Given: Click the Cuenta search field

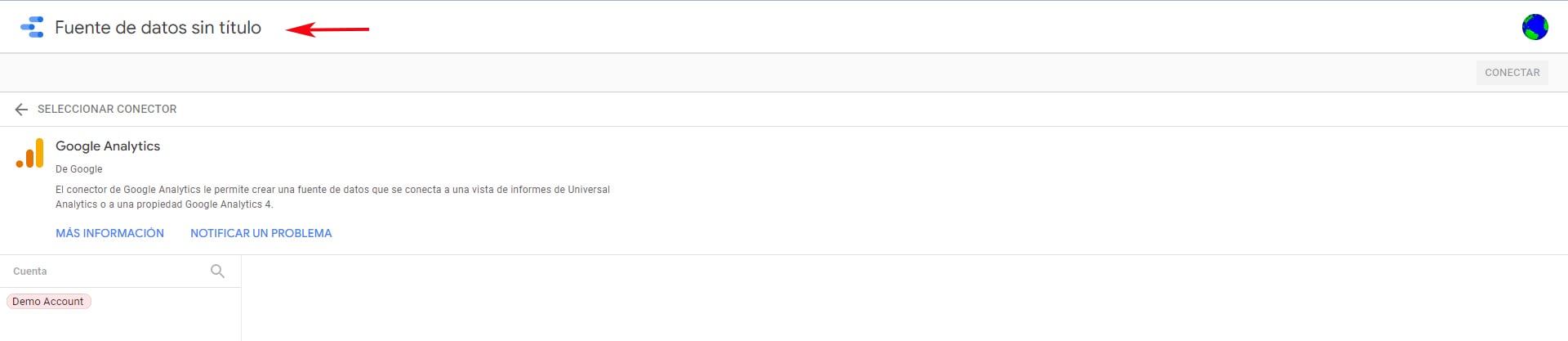Looking at the screenshot, I should [106, 271].
